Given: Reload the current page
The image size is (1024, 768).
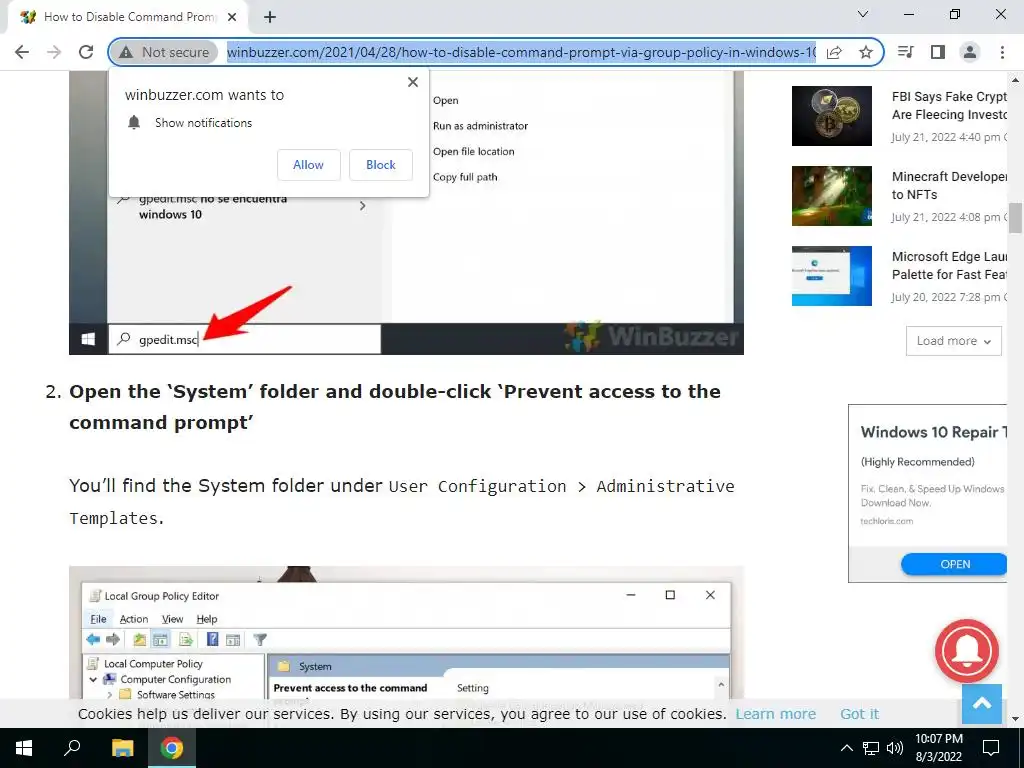Looking at the screenshot, I should click(x=86, y=52).
